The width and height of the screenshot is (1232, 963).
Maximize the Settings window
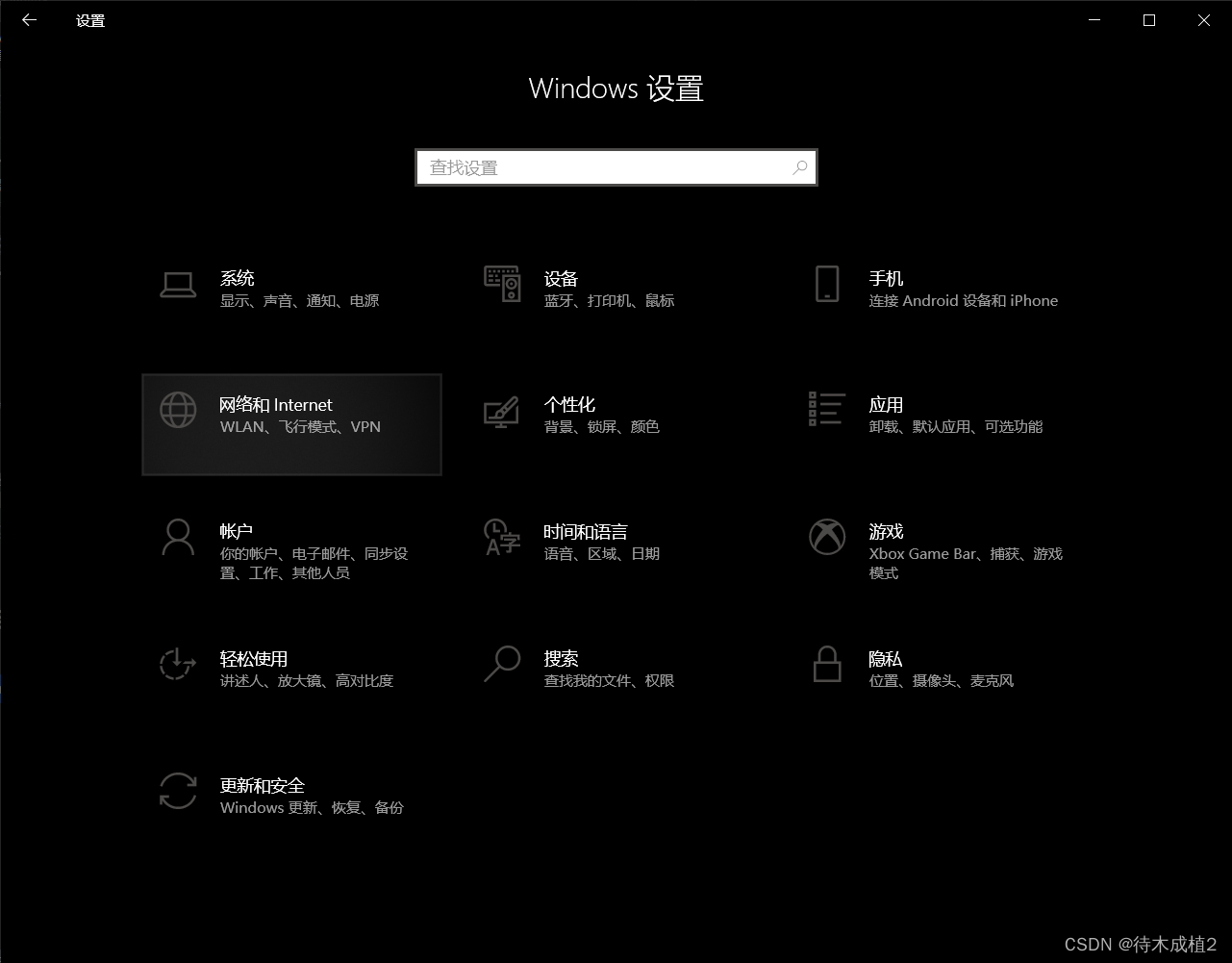coord(1149,20)
